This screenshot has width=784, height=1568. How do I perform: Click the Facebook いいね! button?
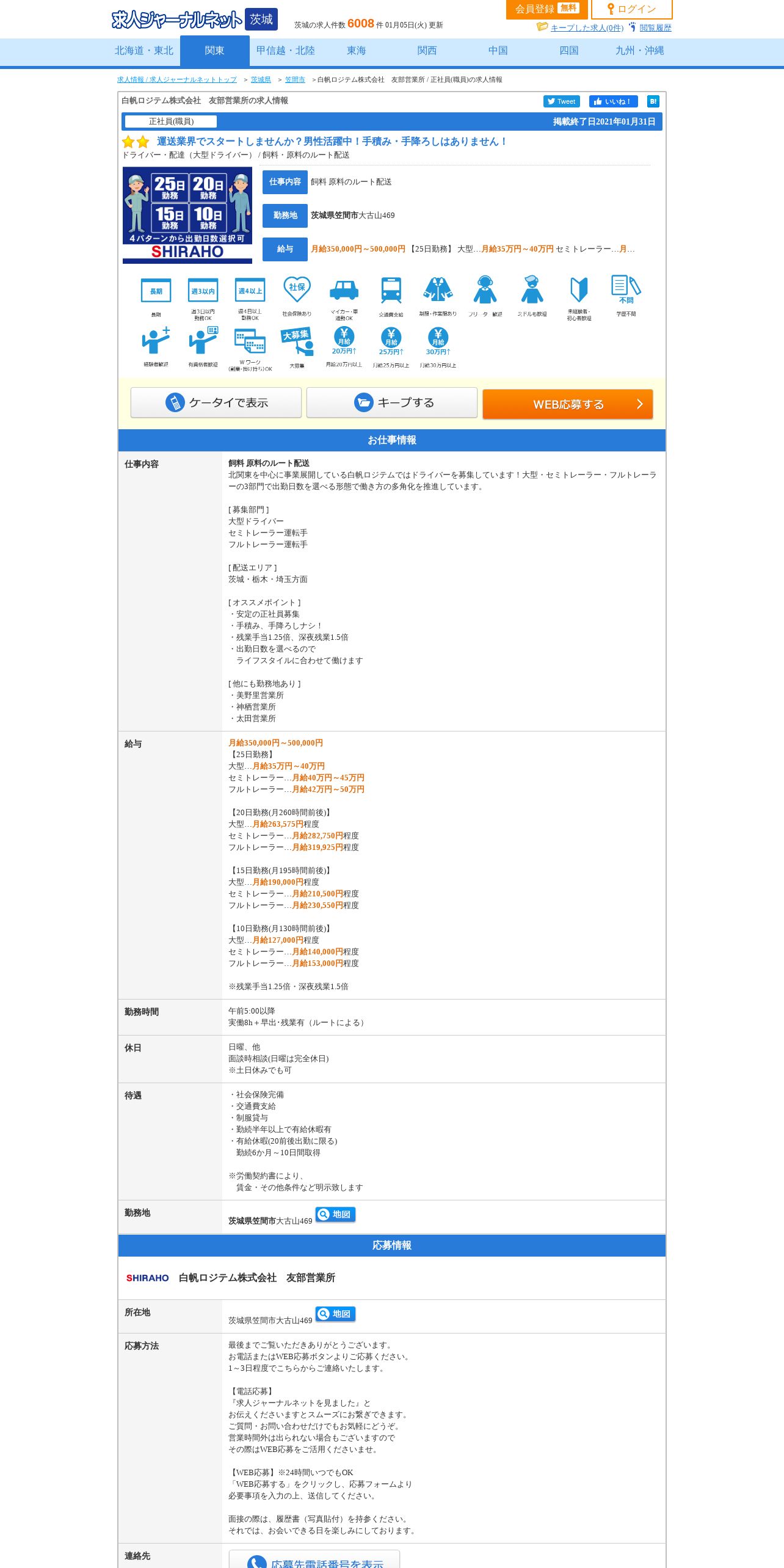coord(613,101)
